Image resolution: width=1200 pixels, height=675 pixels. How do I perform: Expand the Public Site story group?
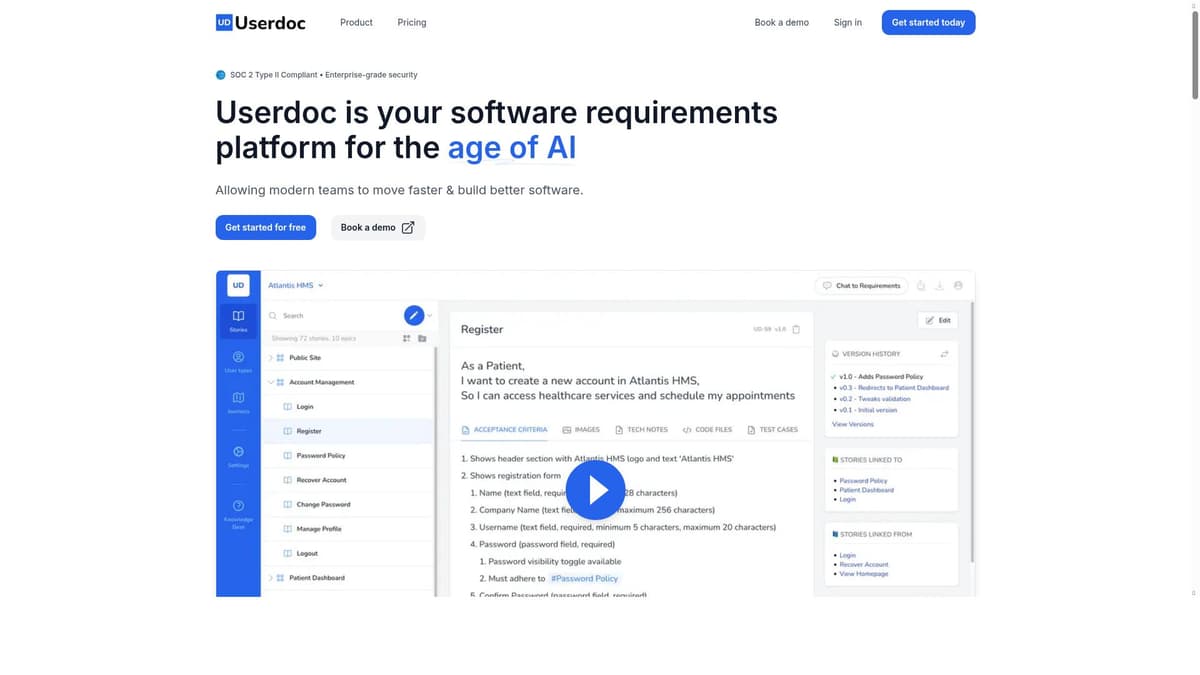(x=271, y=358)
